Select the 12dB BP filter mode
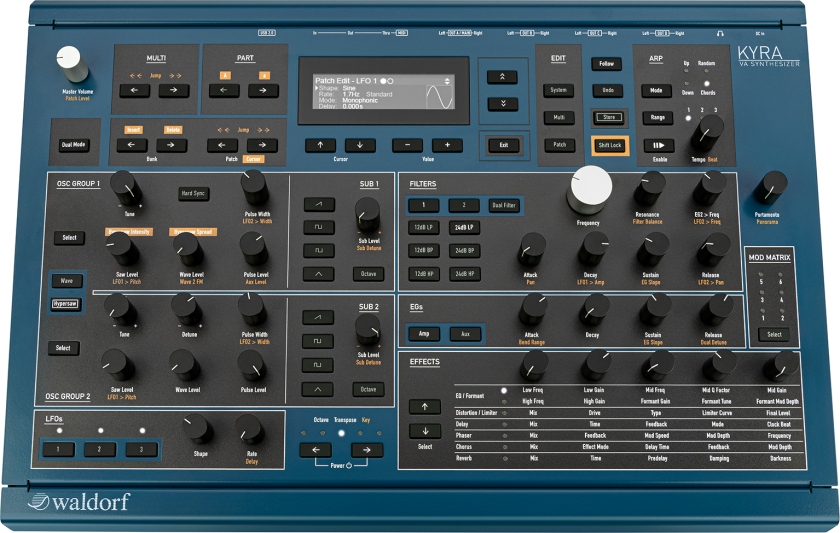840x533 pixels. 423,250
